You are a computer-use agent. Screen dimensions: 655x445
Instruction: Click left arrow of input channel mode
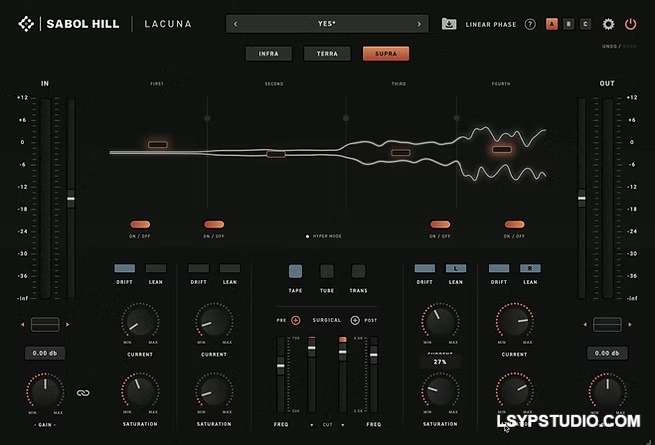(23, 325)
